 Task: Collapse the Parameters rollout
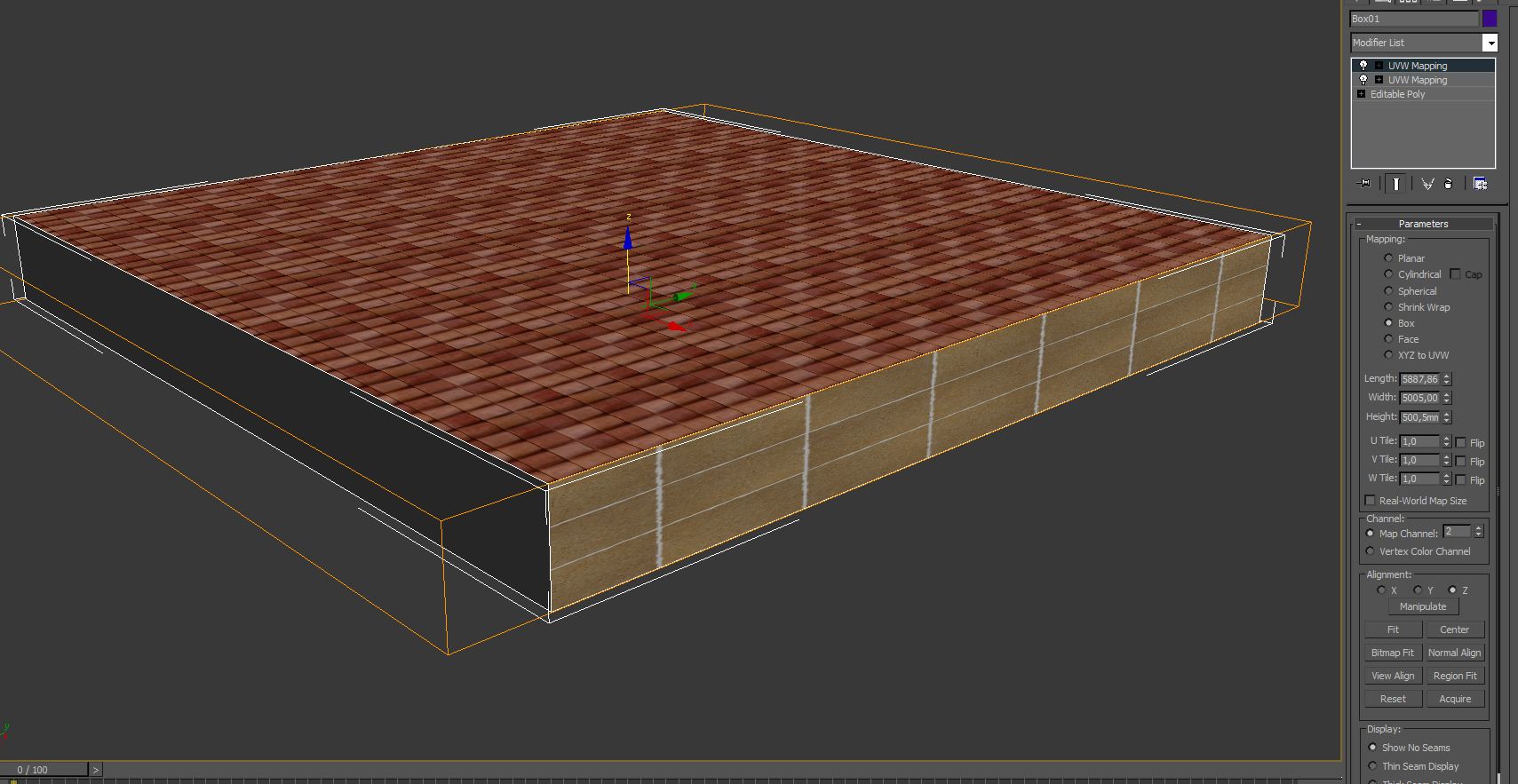(x=1423, y=224)
